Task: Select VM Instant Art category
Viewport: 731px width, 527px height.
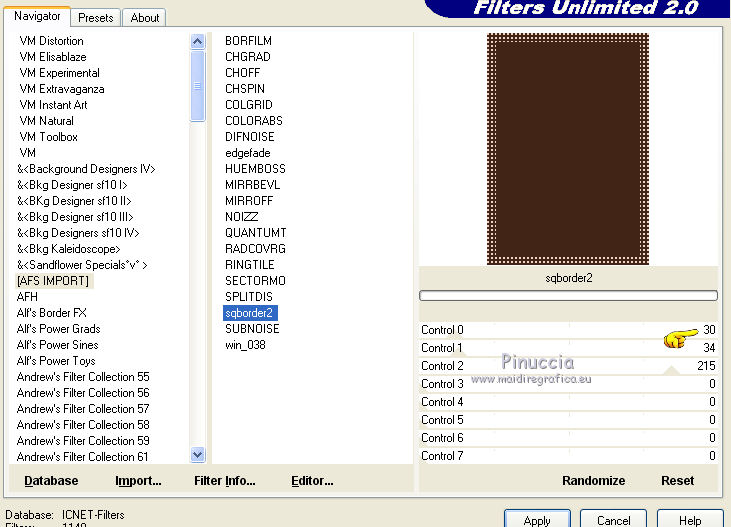Action: (53, 105)
